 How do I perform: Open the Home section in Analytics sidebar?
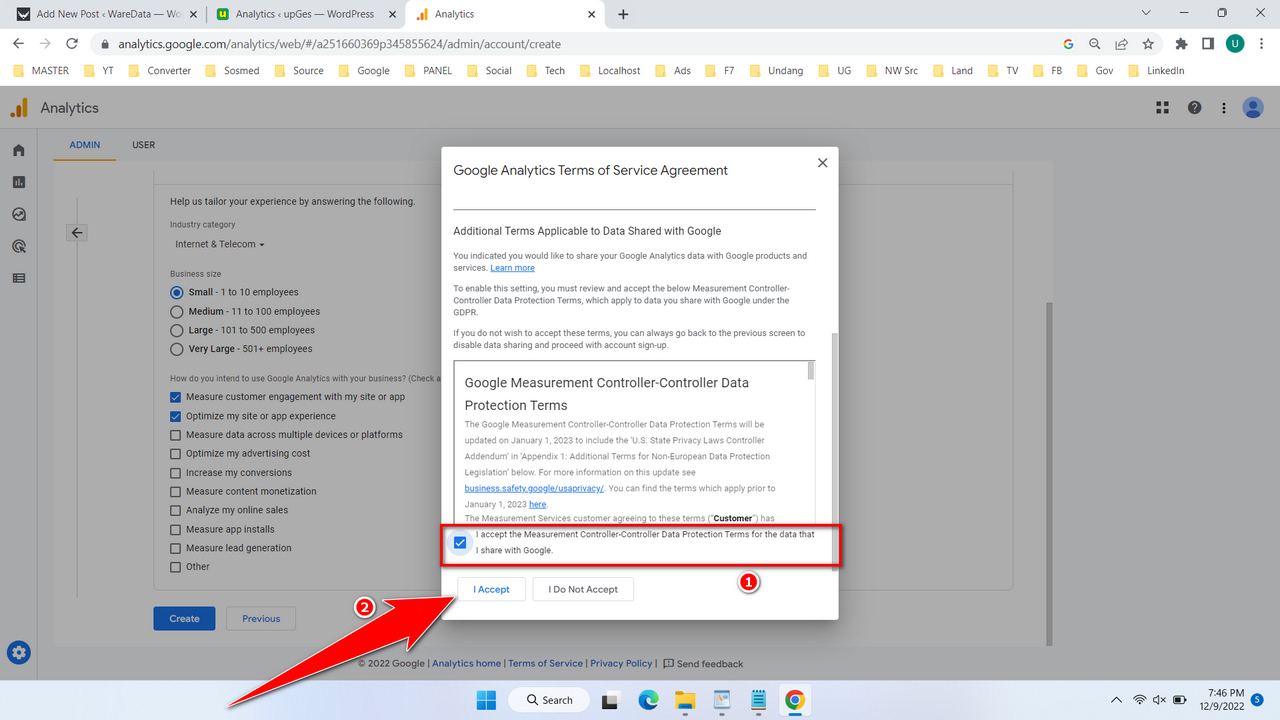tap(18, 150)
